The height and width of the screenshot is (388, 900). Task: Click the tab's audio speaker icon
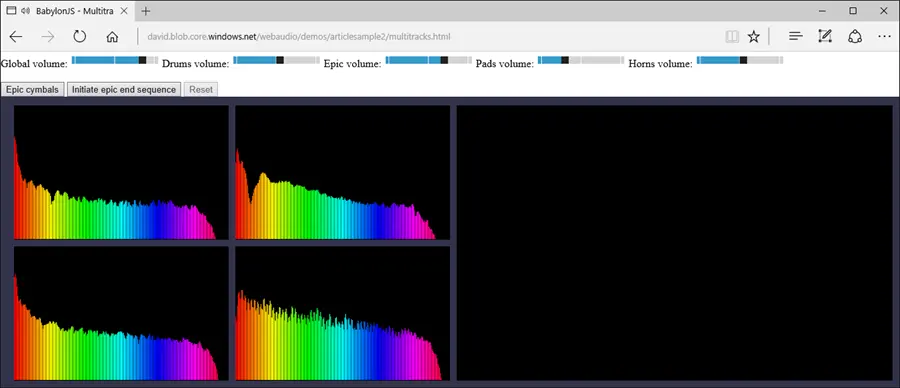click(26, 11)
